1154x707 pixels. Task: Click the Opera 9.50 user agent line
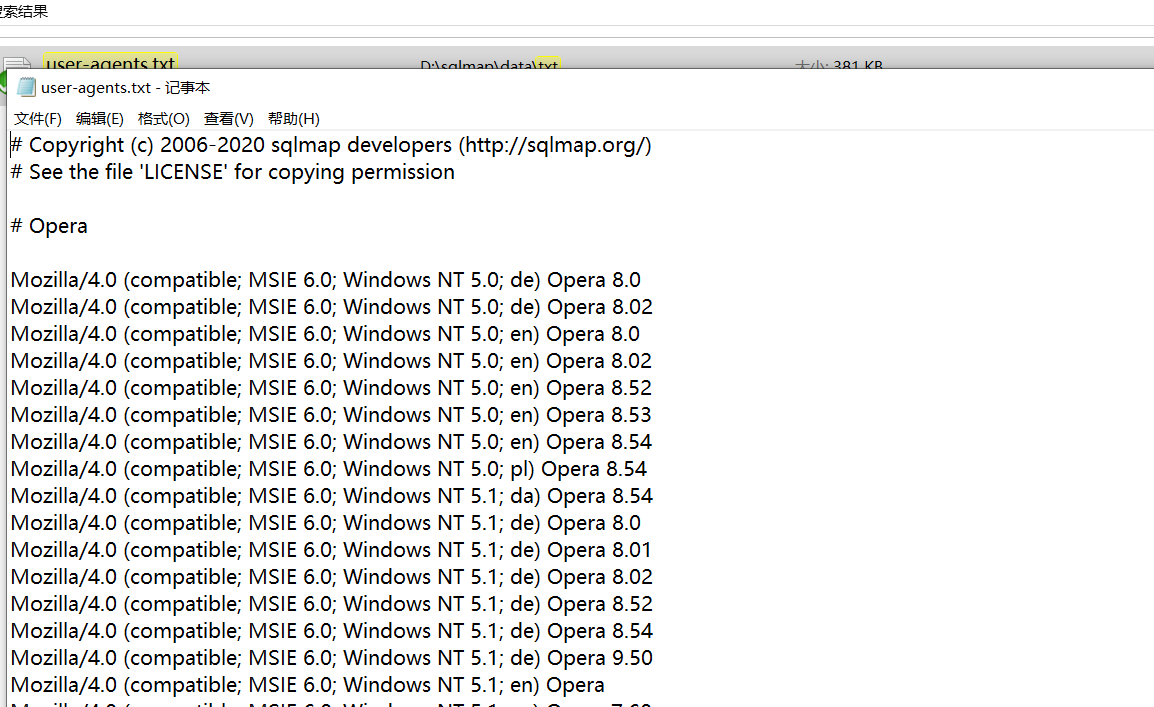[331, 657]
